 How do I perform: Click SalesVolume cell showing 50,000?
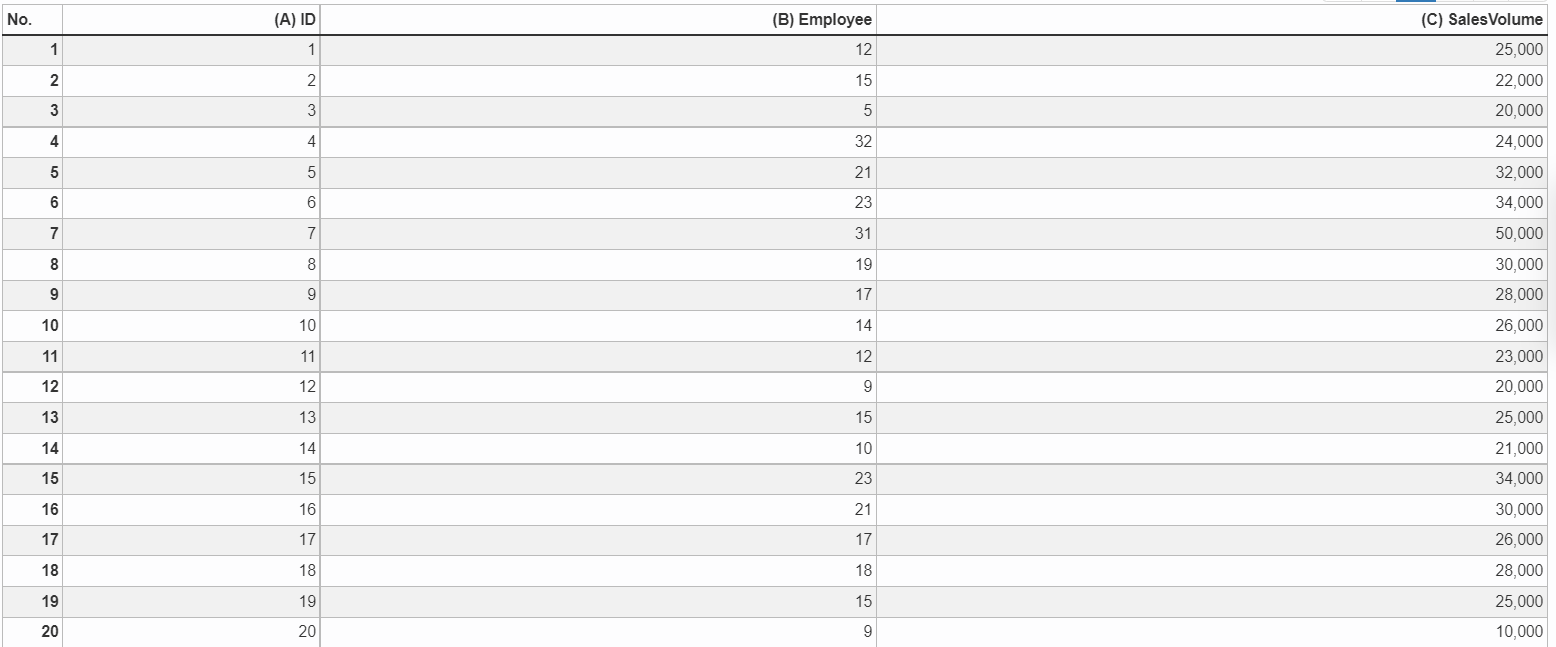(1212, 234)
